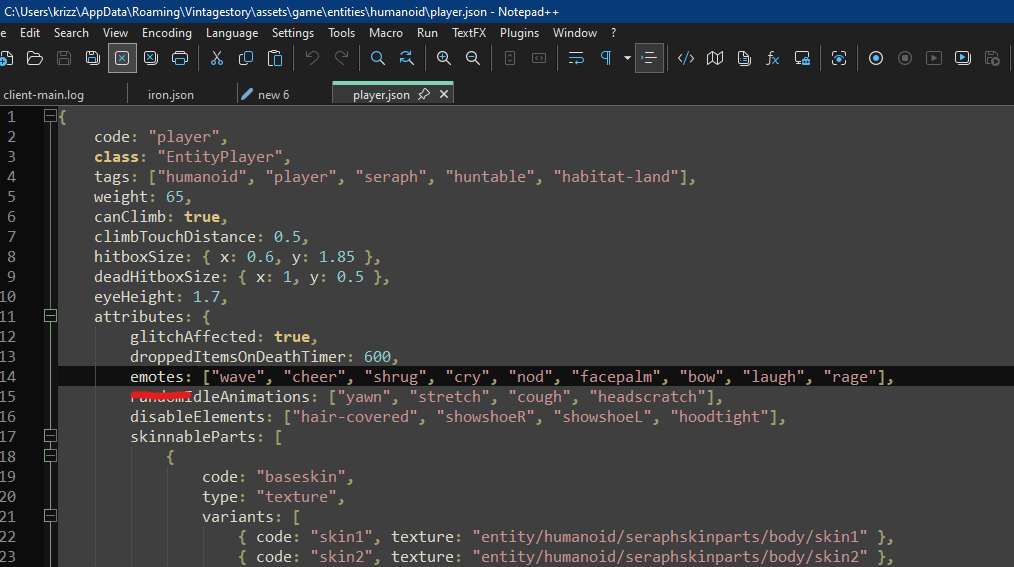Image resolution: width=1014 pixels, height=567 pixels.
Task: Switch to the iron.json tab
Action: click(x=171, y=95)
